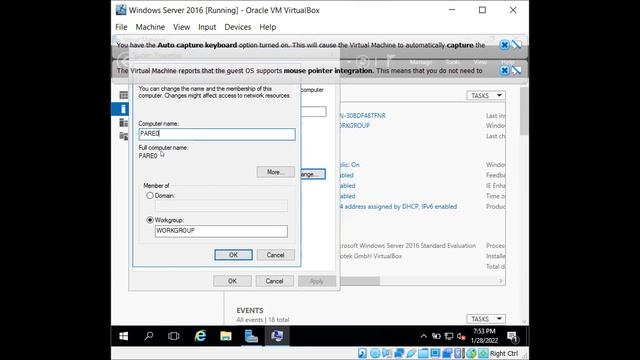Open the Windows Start menu in the guest
This screenshot has width=640, height=360.
coord(124,336)
